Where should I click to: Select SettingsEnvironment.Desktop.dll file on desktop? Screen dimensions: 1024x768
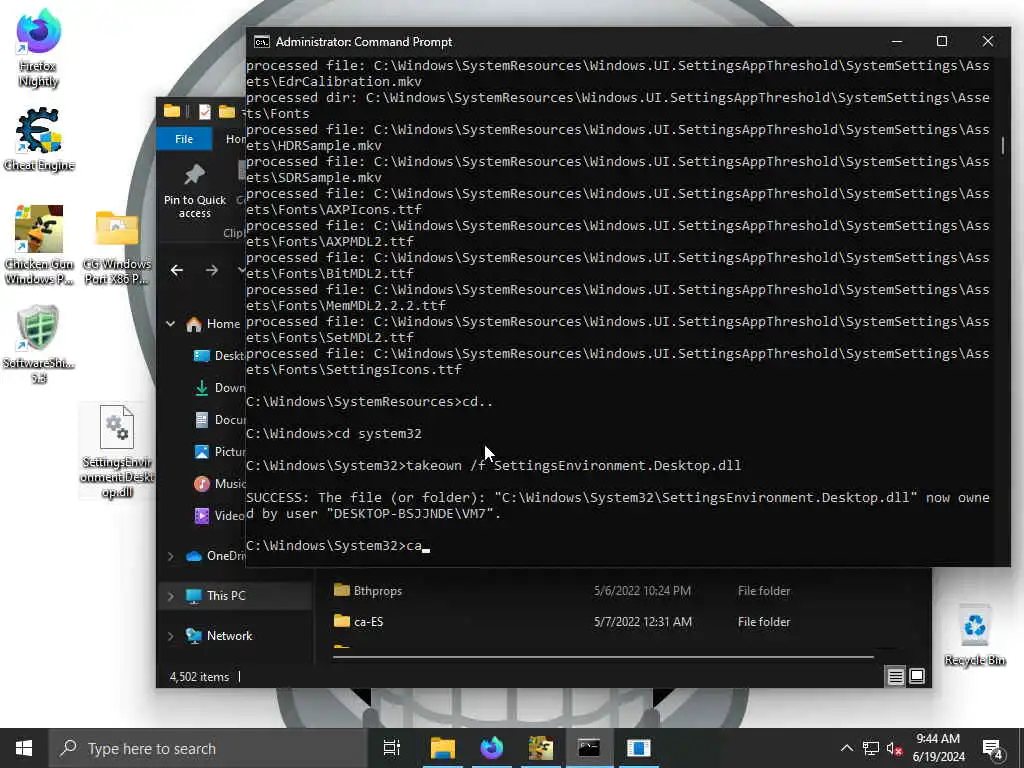(117, 451)
